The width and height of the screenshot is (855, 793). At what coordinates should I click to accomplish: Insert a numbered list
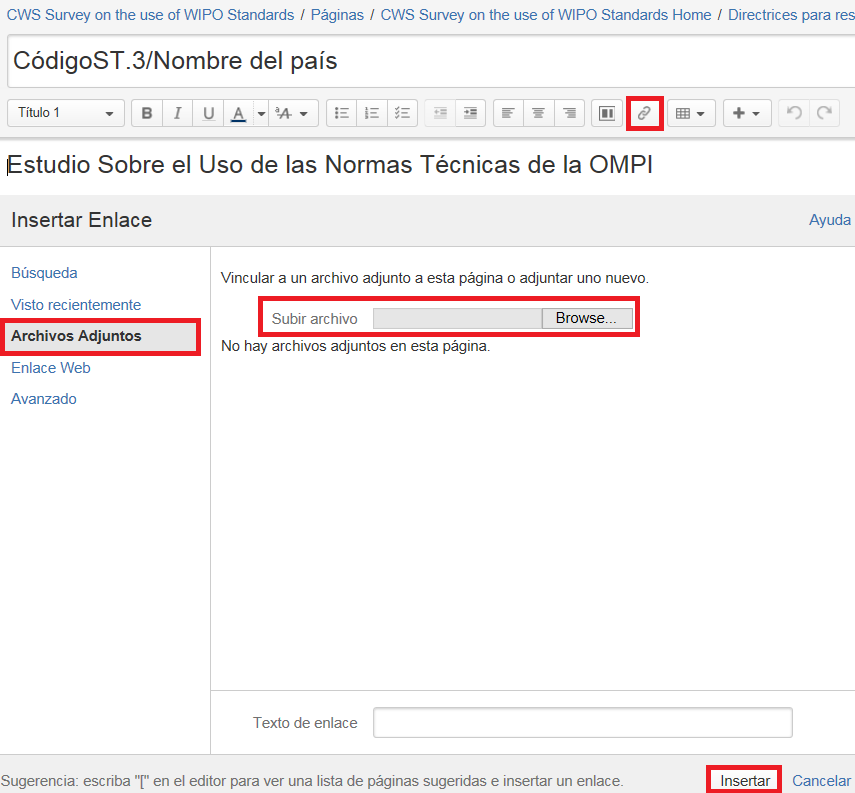pyautogui.click(x=372, y=114)
